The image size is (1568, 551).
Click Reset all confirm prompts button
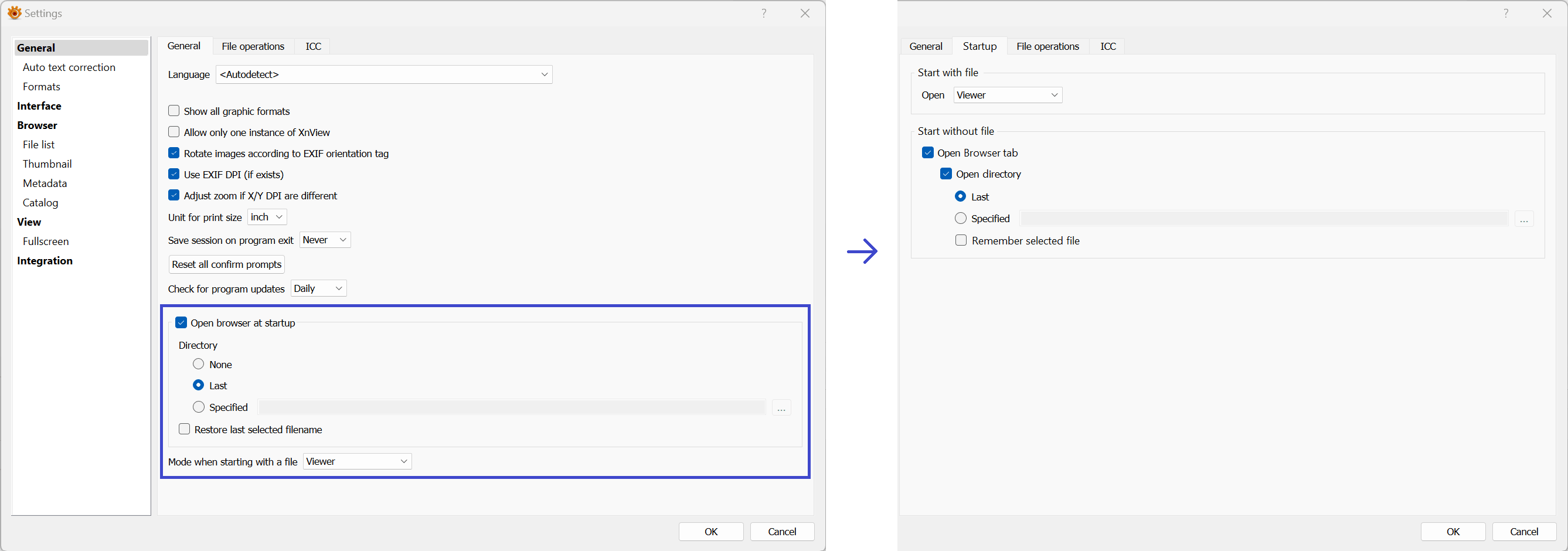tap(226, 264)
